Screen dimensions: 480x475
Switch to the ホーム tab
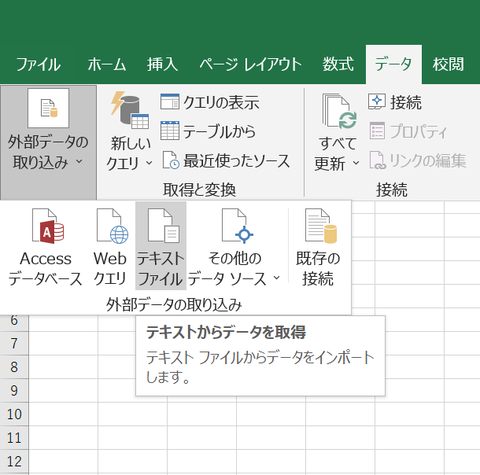107,64
